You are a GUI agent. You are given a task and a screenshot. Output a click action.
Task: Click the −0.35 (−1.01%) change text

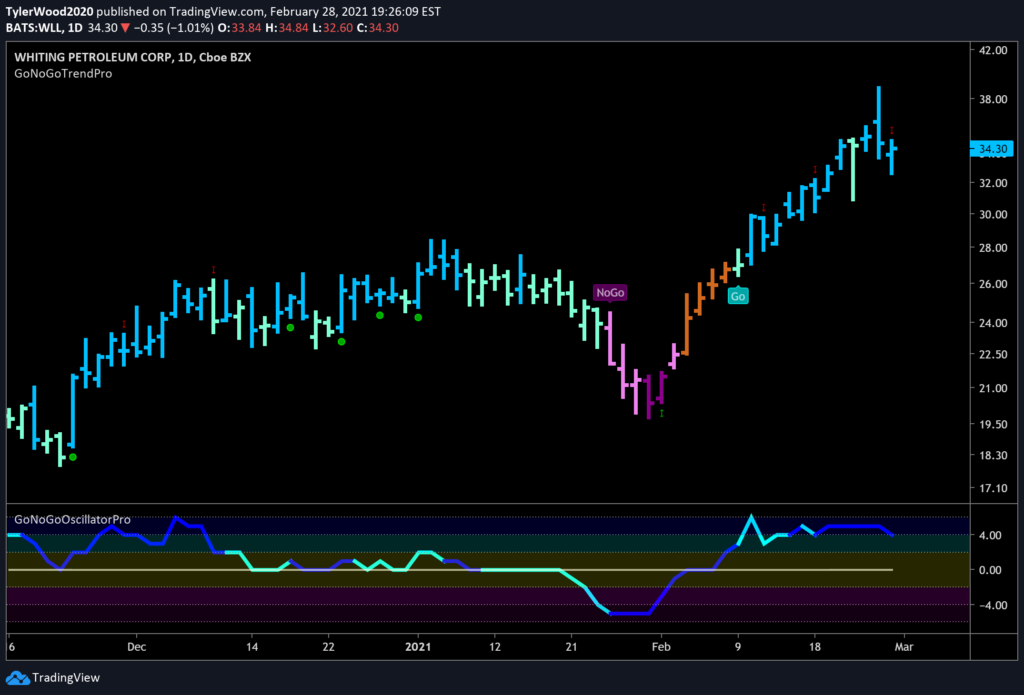173,28
